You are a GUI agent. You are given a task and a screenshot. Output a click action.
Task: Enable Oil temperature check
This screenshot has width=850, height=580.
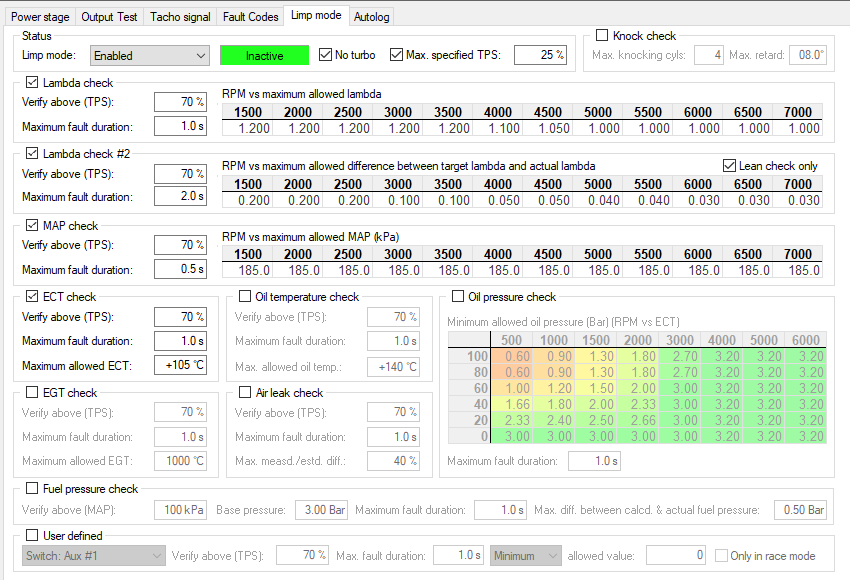245,297
